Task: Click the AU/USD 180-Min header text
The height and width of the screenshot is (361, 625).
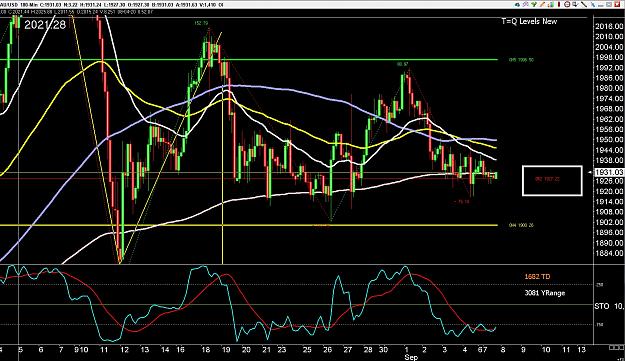Action: pyautogui.click(x=20, y=5)
